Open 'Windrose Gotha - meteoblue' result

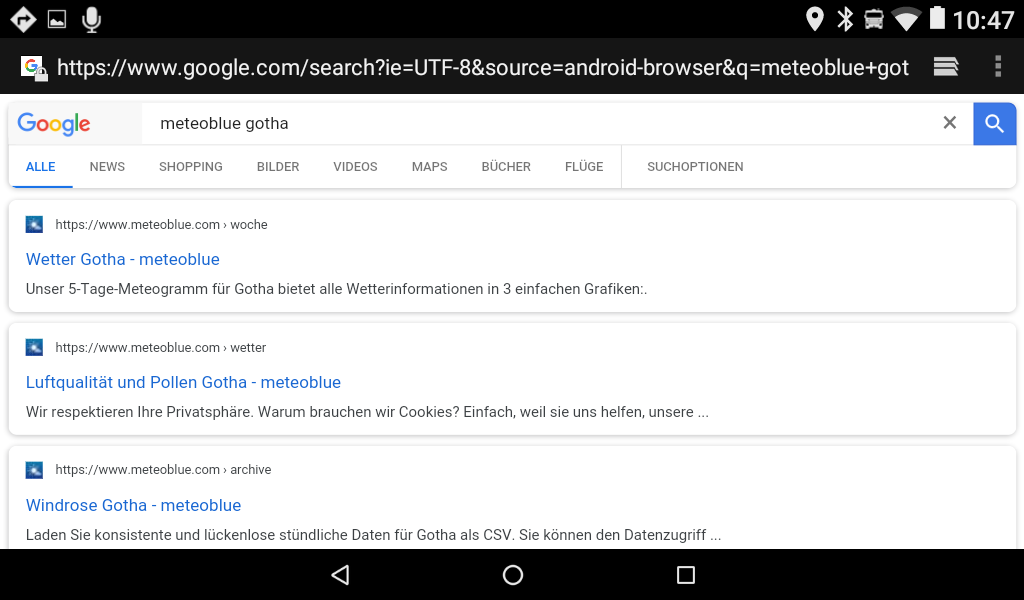pyautogui.click(x=133, y=506)
